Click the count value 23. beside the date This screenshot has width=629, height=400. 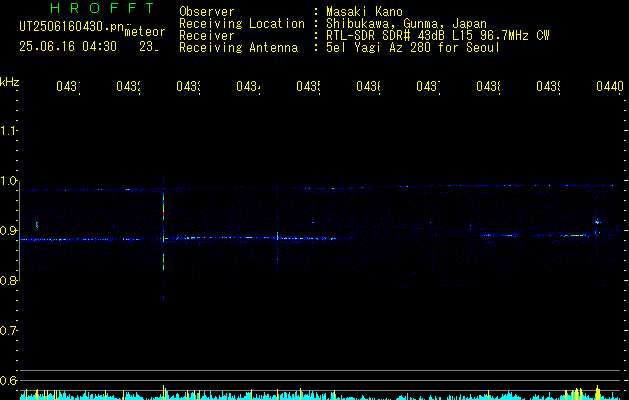[149, 47]
